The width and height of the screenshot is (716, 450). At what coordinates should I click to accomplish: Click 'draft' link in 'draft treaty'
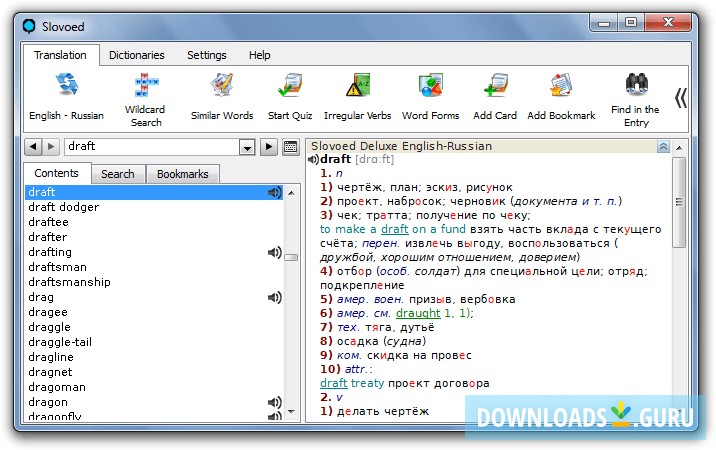(x=333, y=383)
